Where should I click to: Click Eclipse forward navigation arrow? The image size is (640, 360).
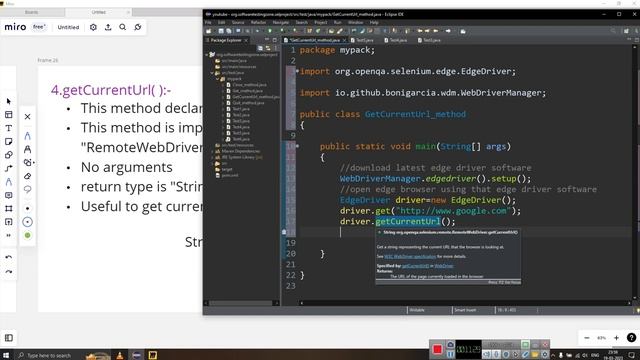(x=448, y=31)
